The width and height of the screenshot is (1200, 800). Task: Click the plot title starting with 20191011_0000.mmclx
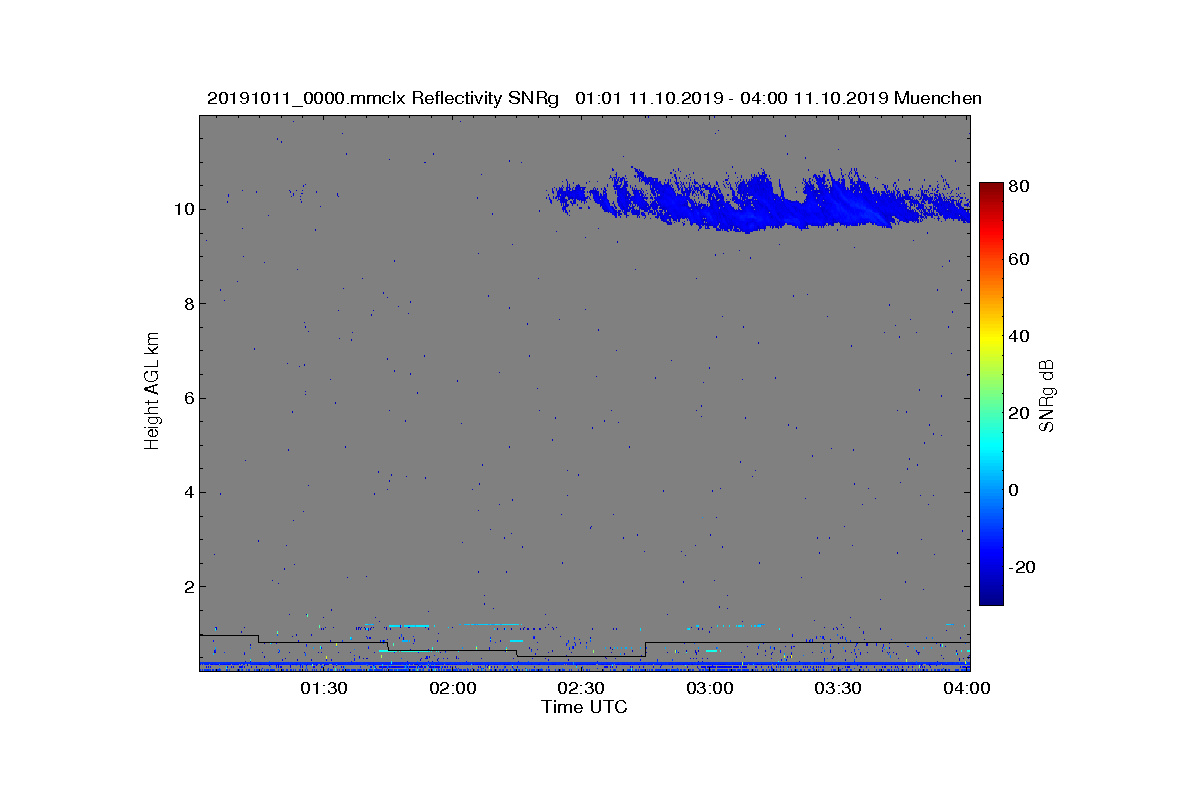[x=594, y=98]
